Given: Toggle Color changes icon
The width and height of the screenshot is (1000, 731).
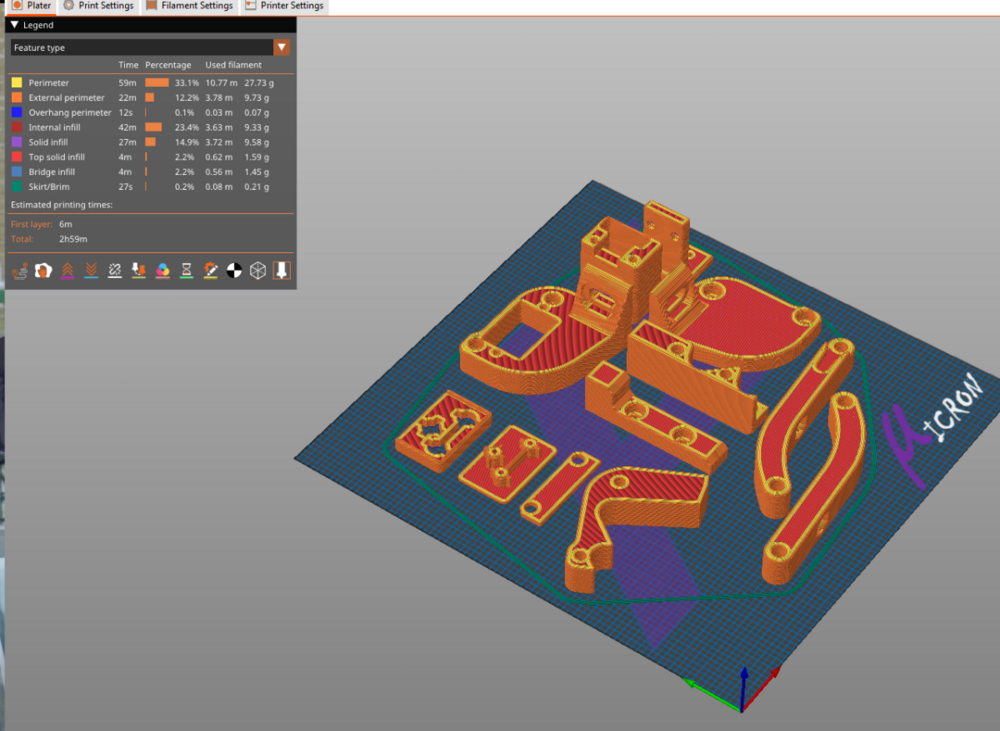Looking at the screenshot, I should click(163, 270).
